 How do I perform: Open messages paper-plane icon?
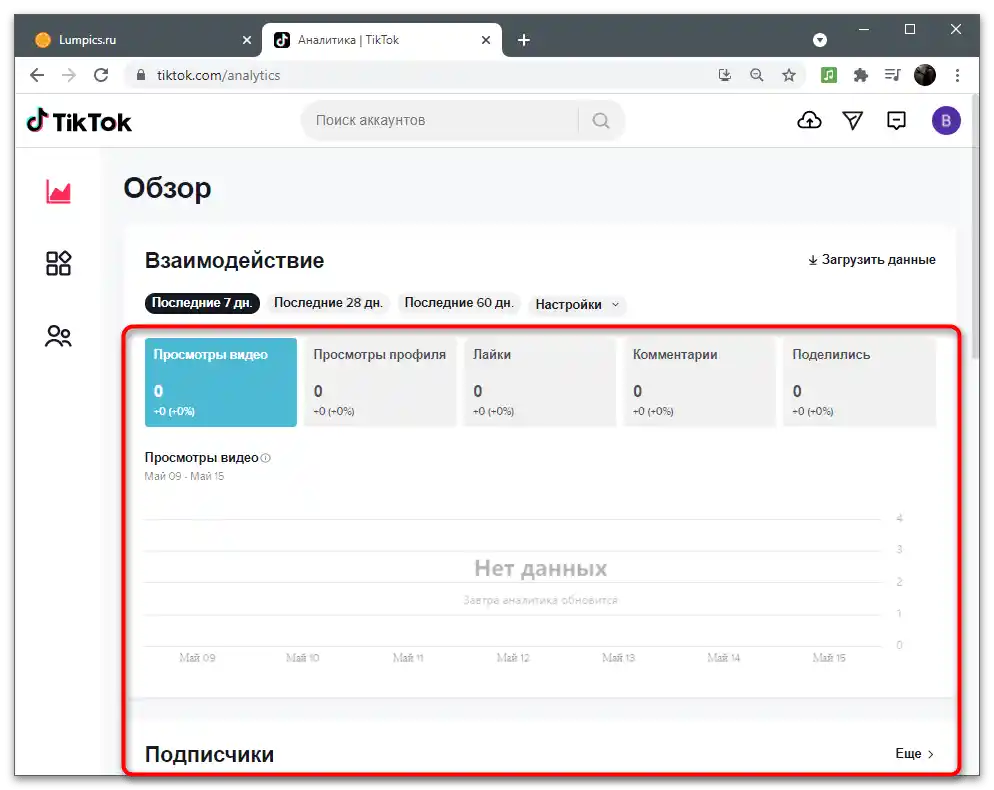pos(853,120)
